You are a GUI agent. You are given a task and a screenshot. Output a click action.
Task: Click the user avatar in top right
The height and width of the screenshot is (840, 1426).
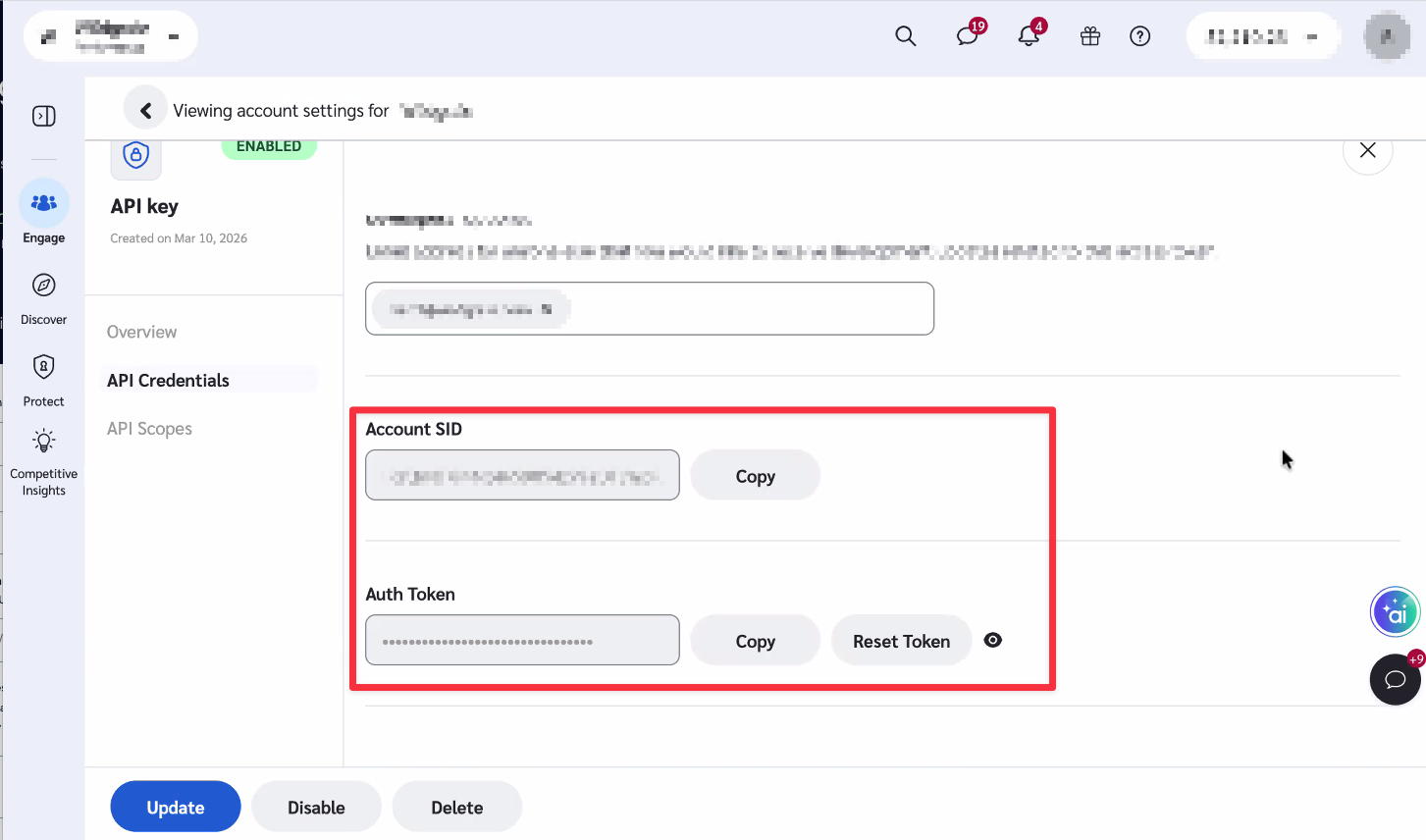click(1387, 36)
